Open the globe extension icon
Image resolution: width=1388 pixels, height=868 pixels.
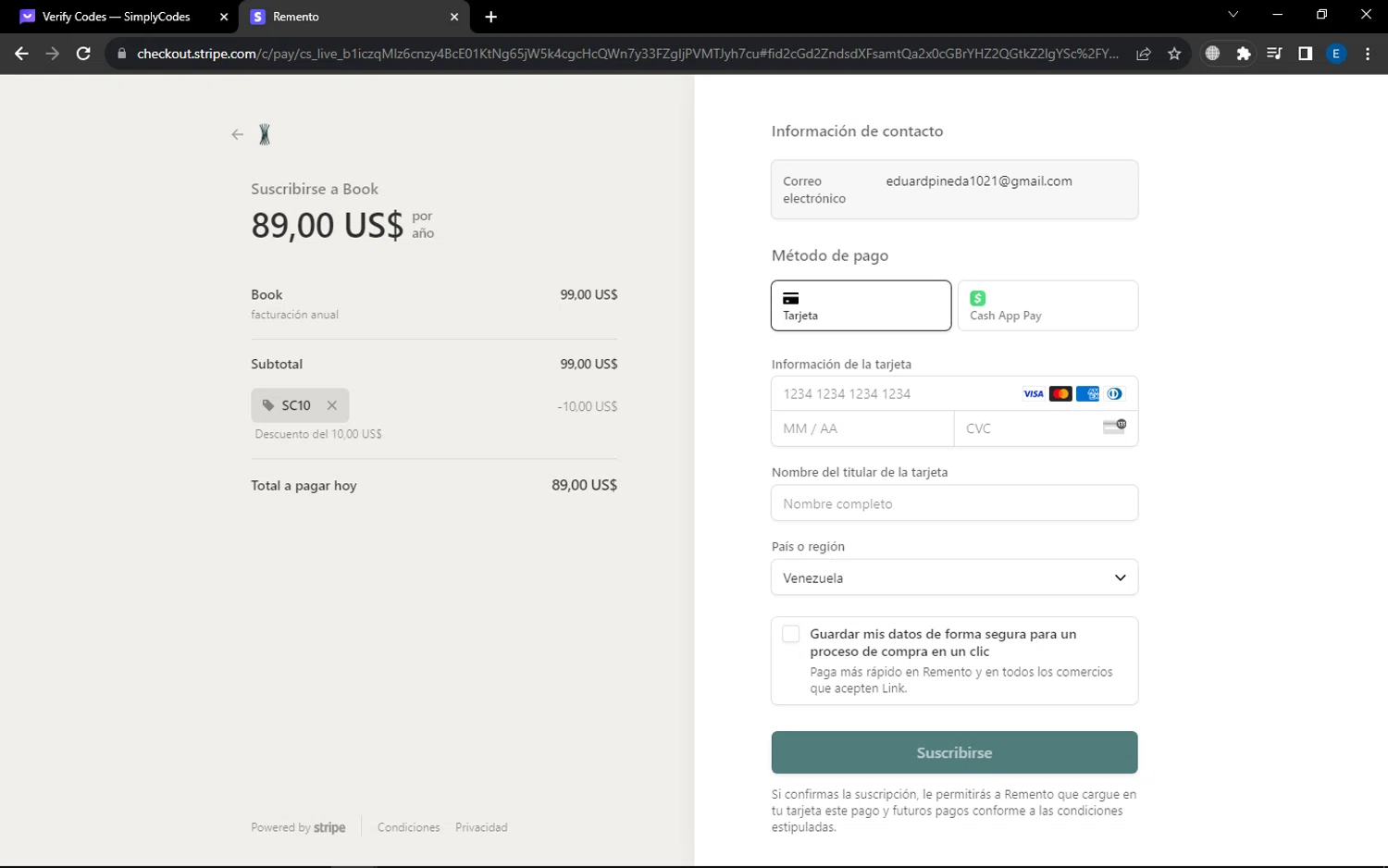click(1212, 54)
